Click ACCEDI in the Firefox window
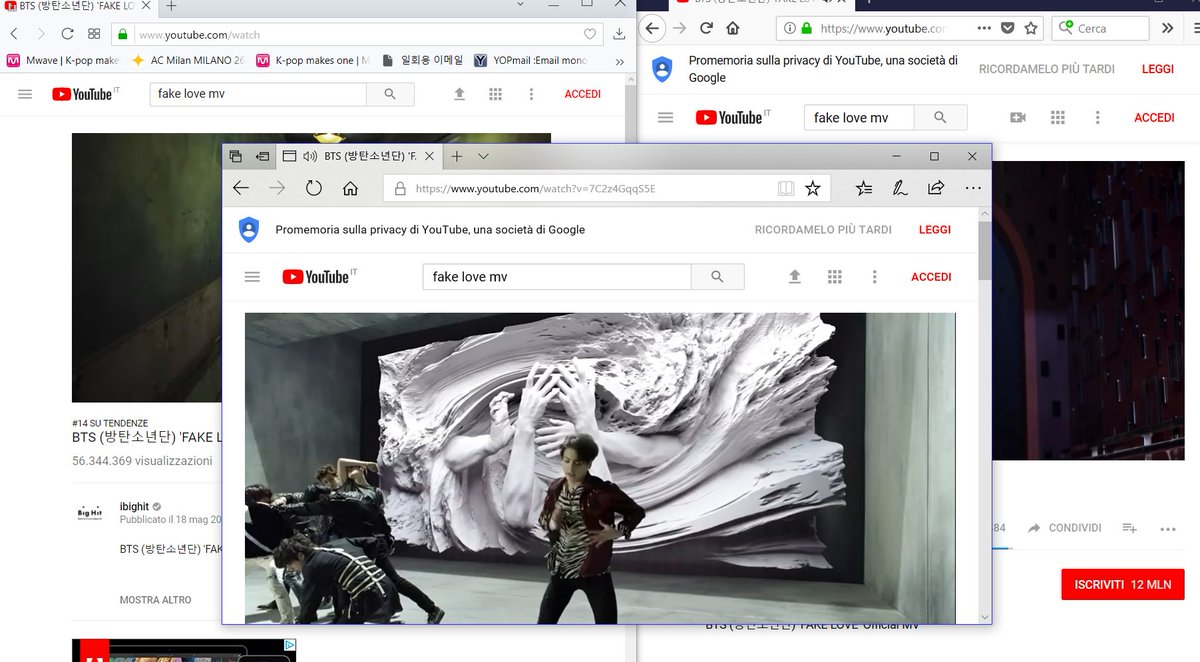The width and height of the screenshot is (1200, 662). click(1154, 118)
